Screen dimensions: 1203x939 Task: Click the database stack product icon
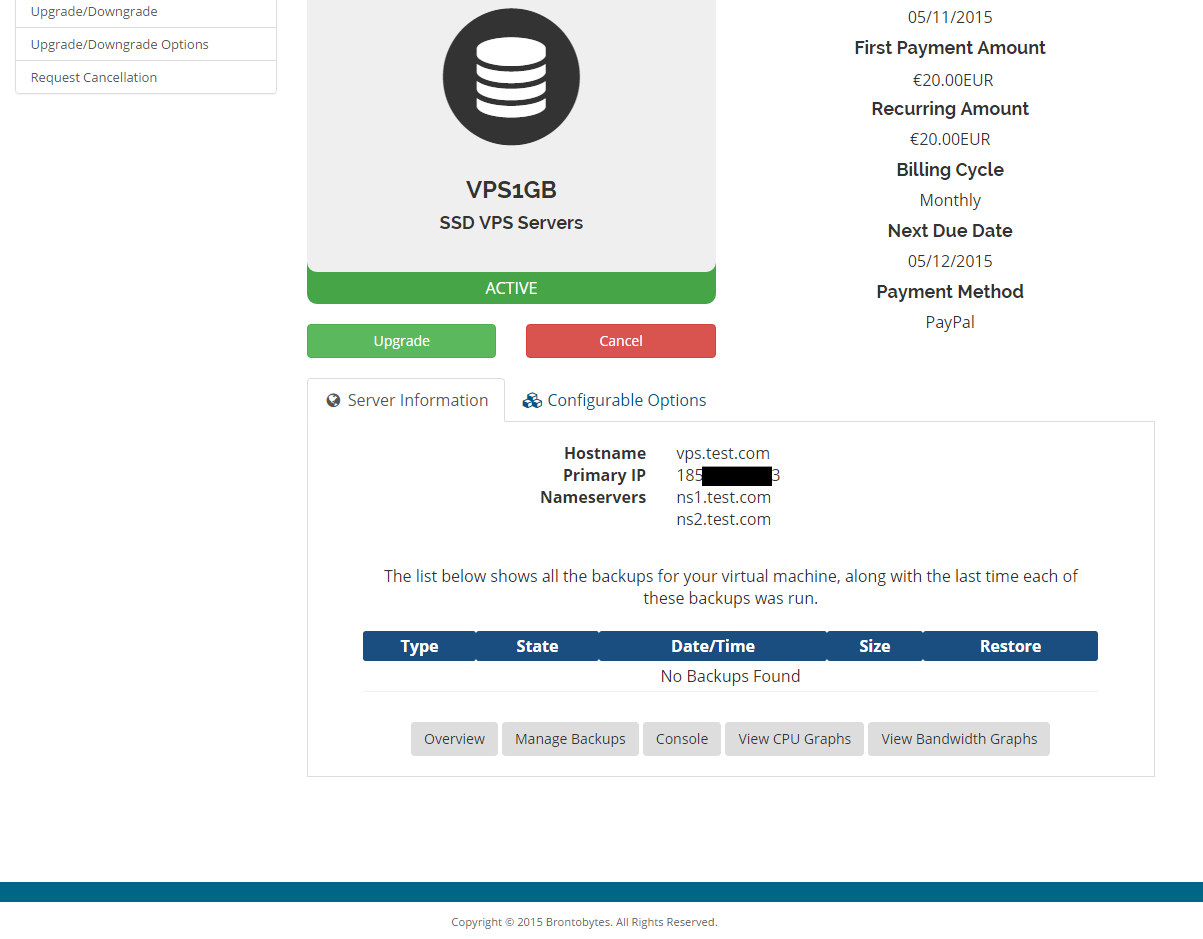(511, 77)
